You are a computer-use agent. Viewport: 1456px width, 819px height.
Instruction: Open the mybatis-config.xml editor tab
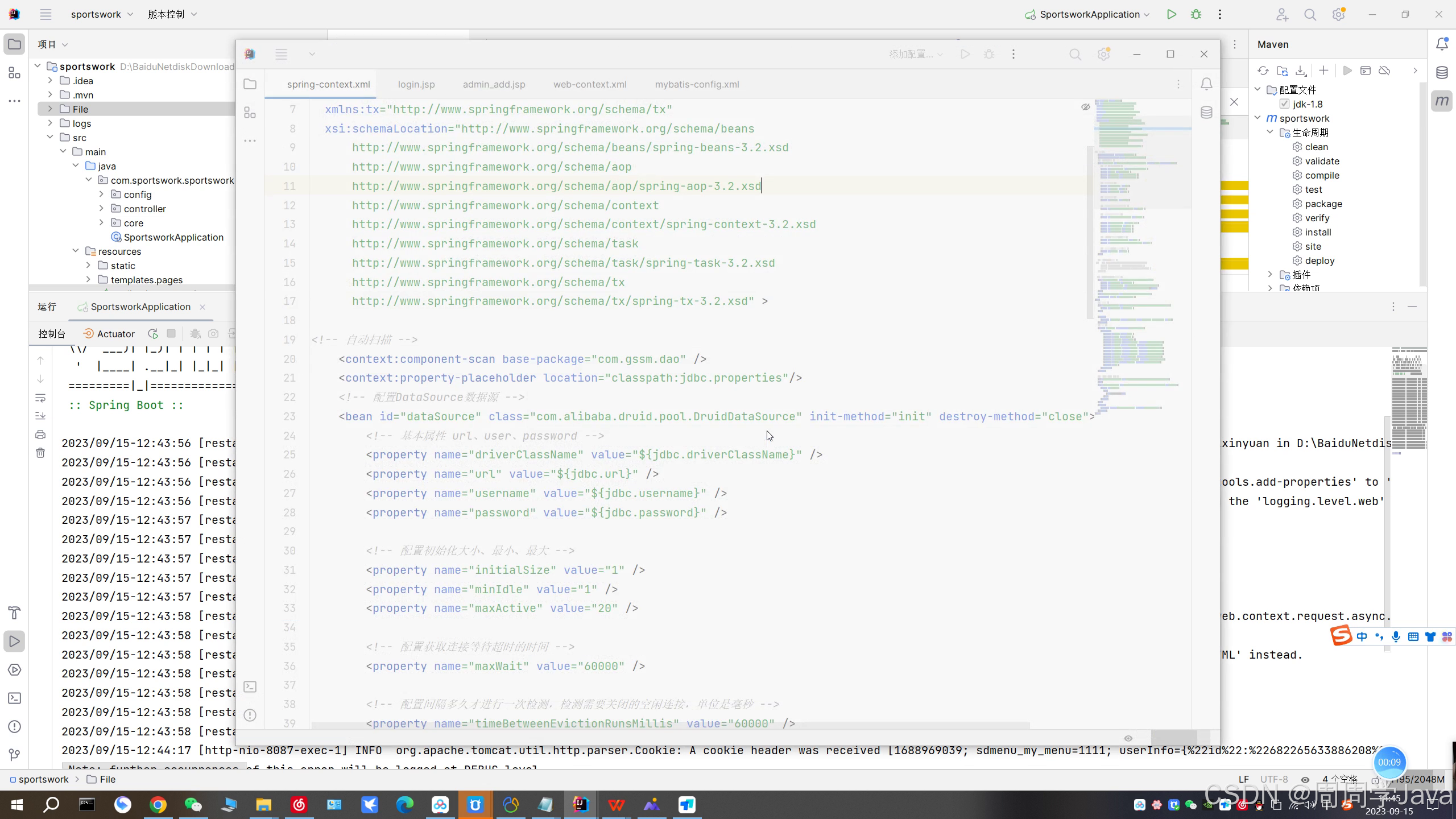pos(697,84)
